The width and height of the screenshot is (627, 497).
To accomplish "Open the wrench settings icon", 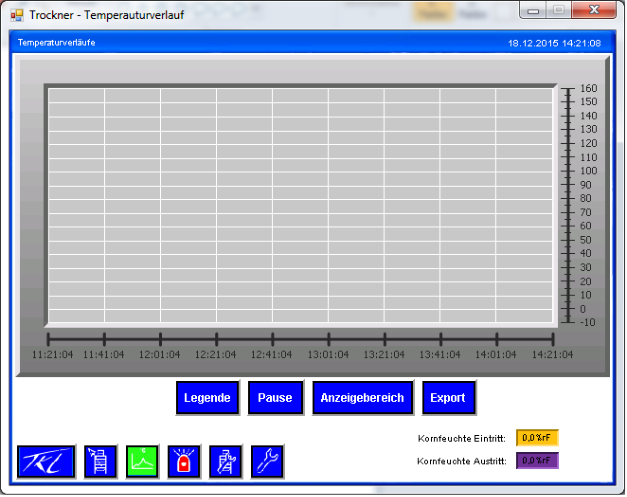I will tap(267, 461).
